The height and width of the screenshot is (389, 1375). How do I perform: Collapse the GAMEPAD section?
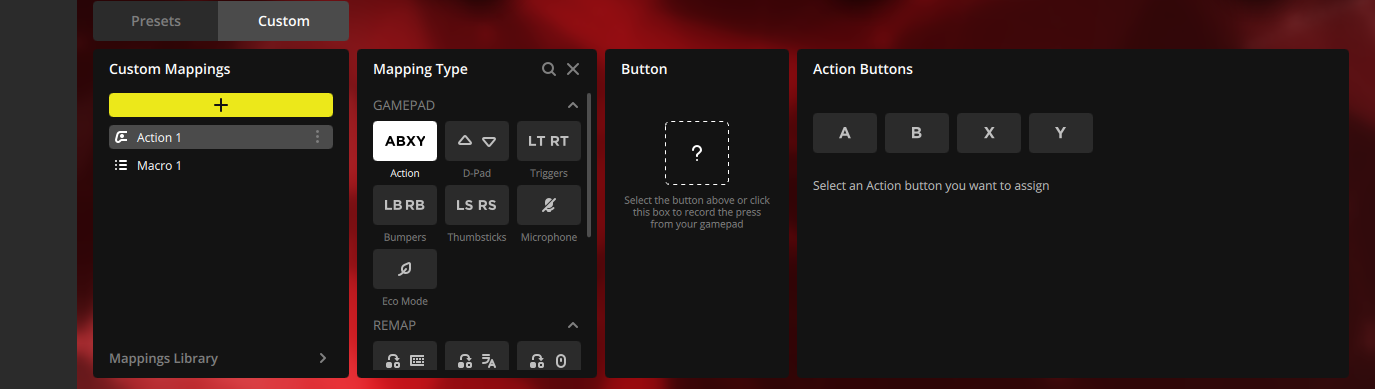coord(573,105)
